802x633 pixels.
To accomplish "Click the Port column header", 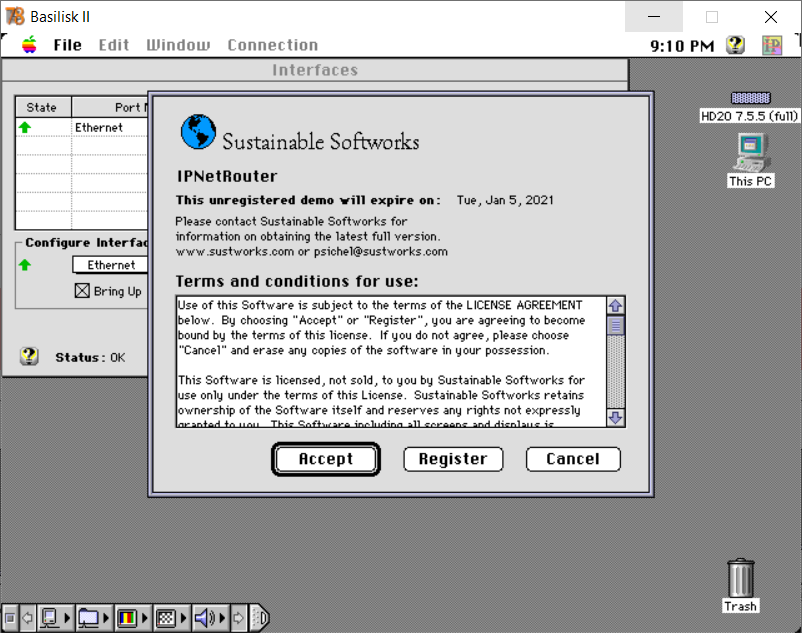I will click(110, 107).
